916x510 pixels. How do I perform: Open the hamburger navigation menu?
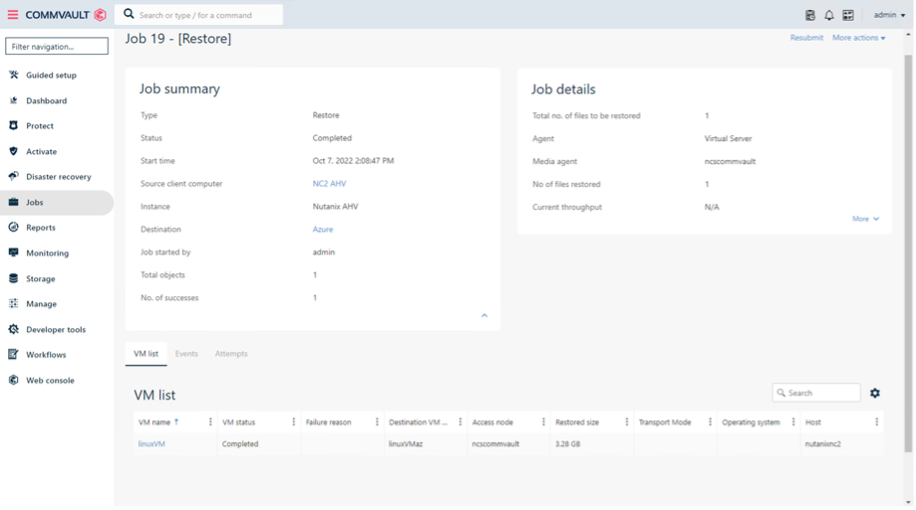point(12,15)
